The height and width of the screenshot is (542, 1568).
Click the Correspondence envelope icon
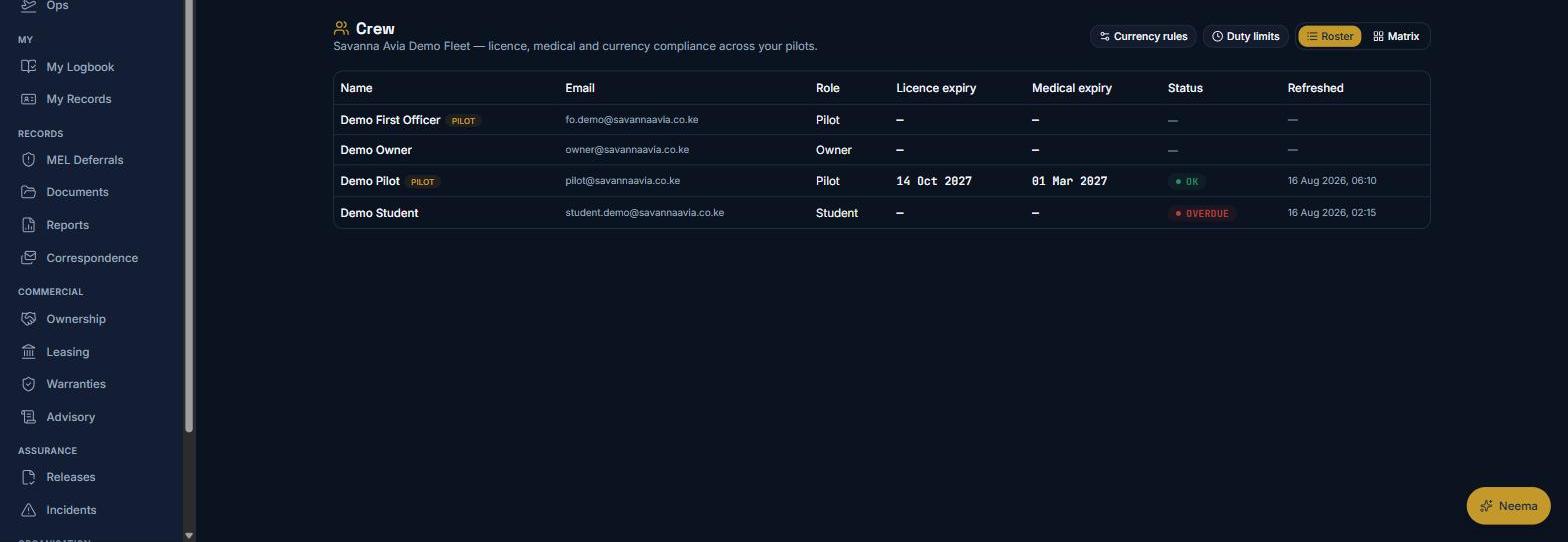[x=28, y=258]
